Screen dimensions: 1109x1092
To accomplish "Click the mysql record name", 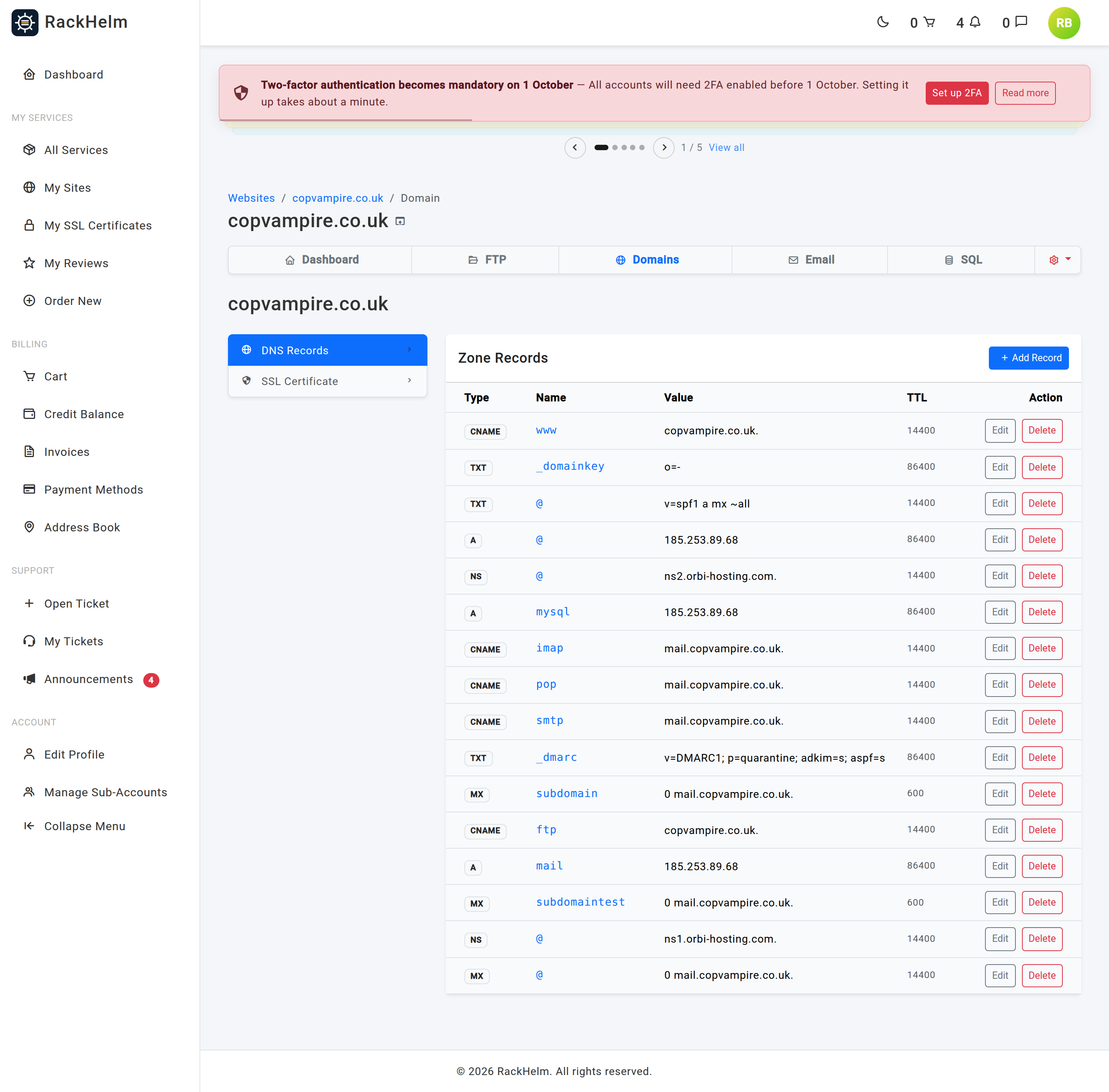I will [x=553, y=612].
